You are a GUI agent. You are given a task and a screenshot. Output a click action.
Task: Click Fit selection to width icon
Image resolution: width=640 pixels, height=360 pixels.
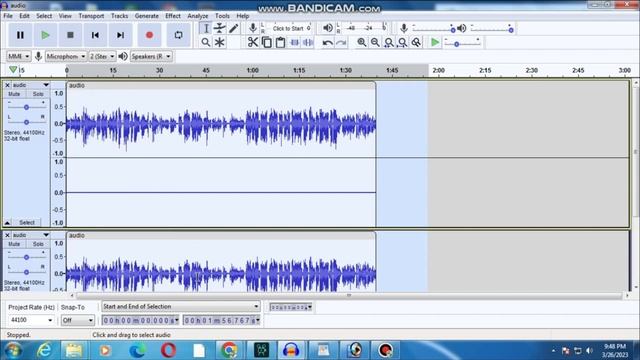click(389, 42)
